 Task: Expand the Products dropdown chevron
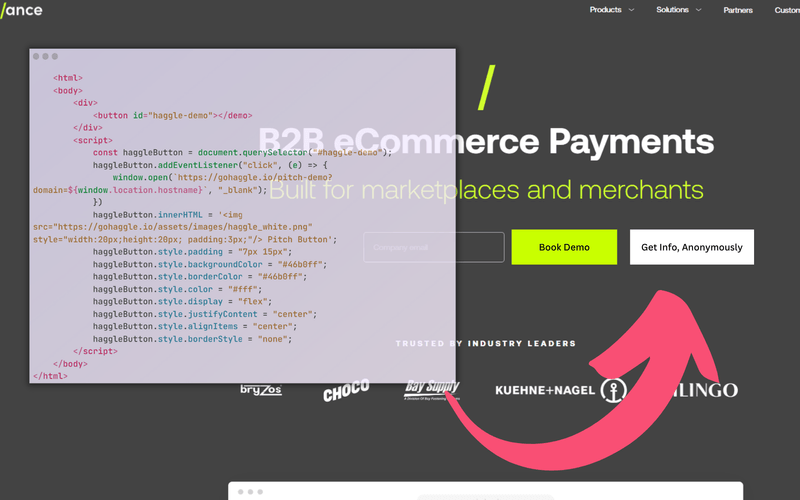pyautogui.click(x=631, y=10)
